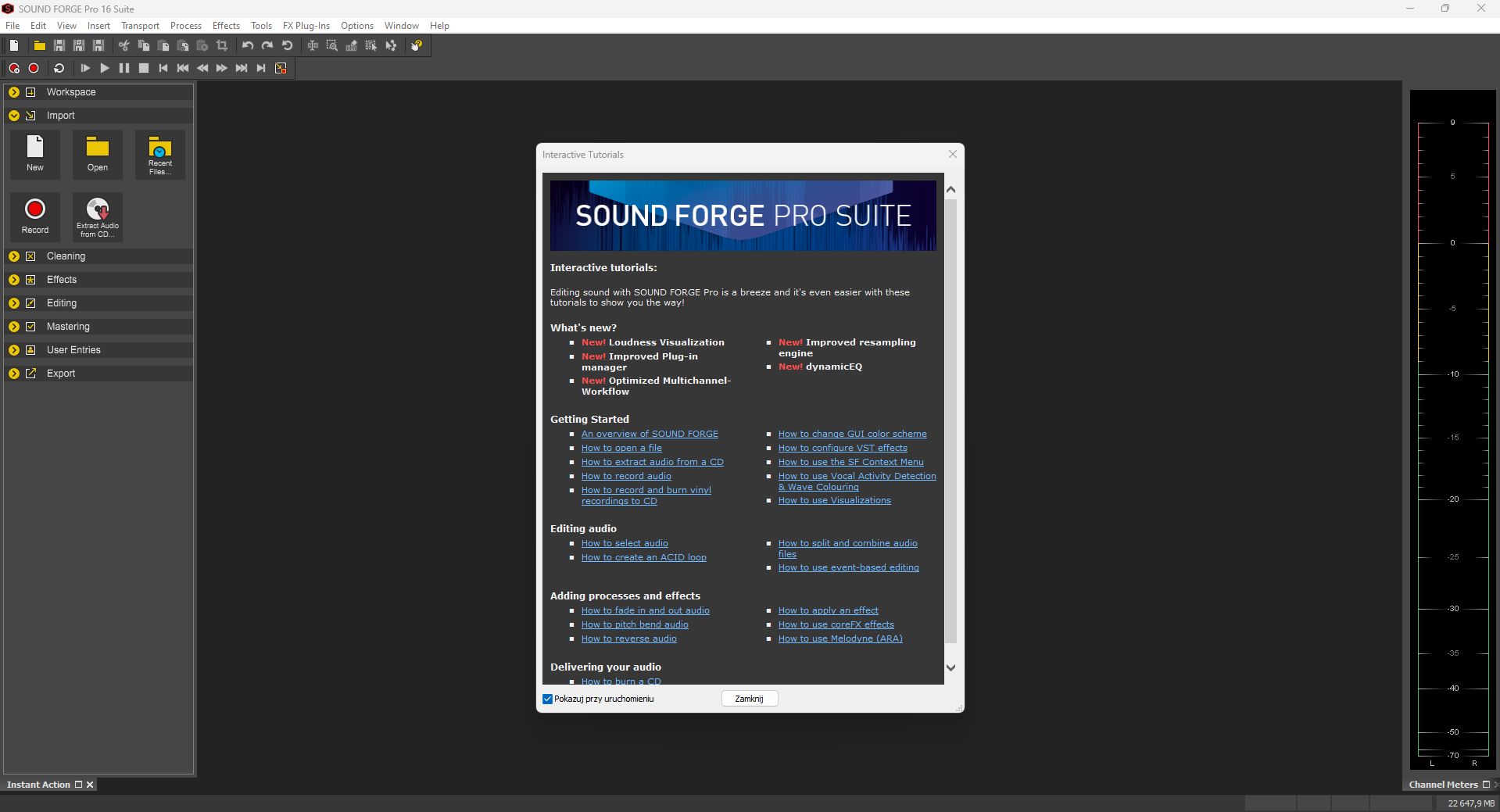1500x812 pixels.
Task: Expand the Workspace section
Action: coord(14,92)
